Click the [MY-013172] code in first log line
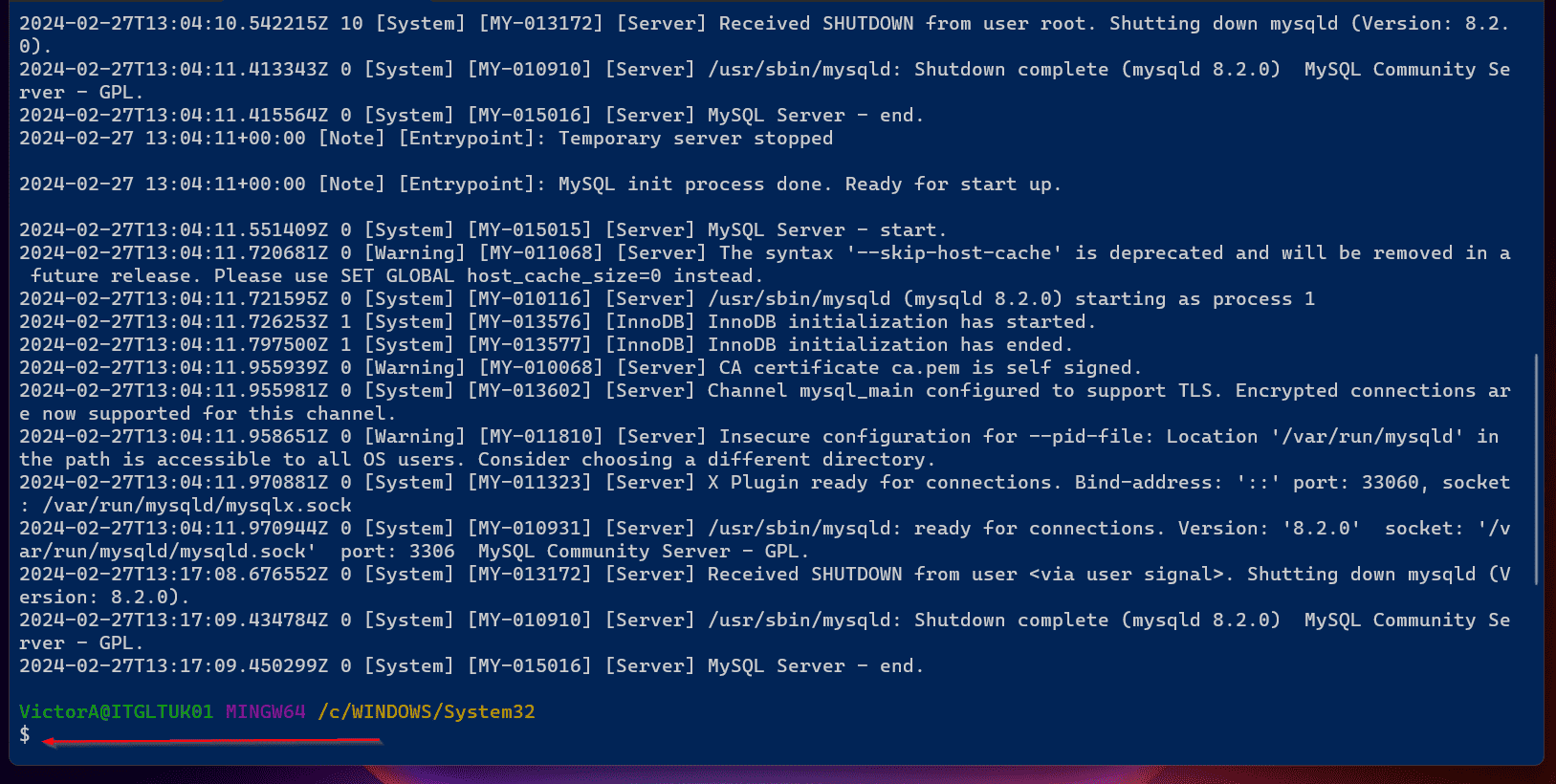 (x=540, y=23)
